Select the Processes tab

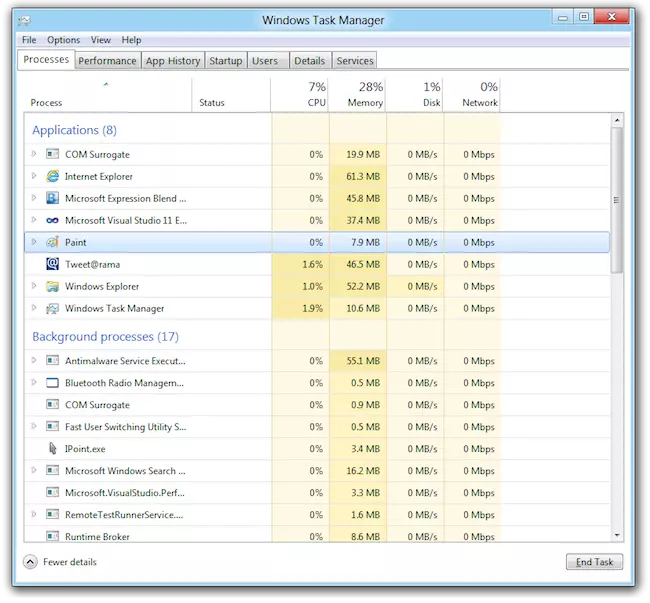tap(46, 60)
